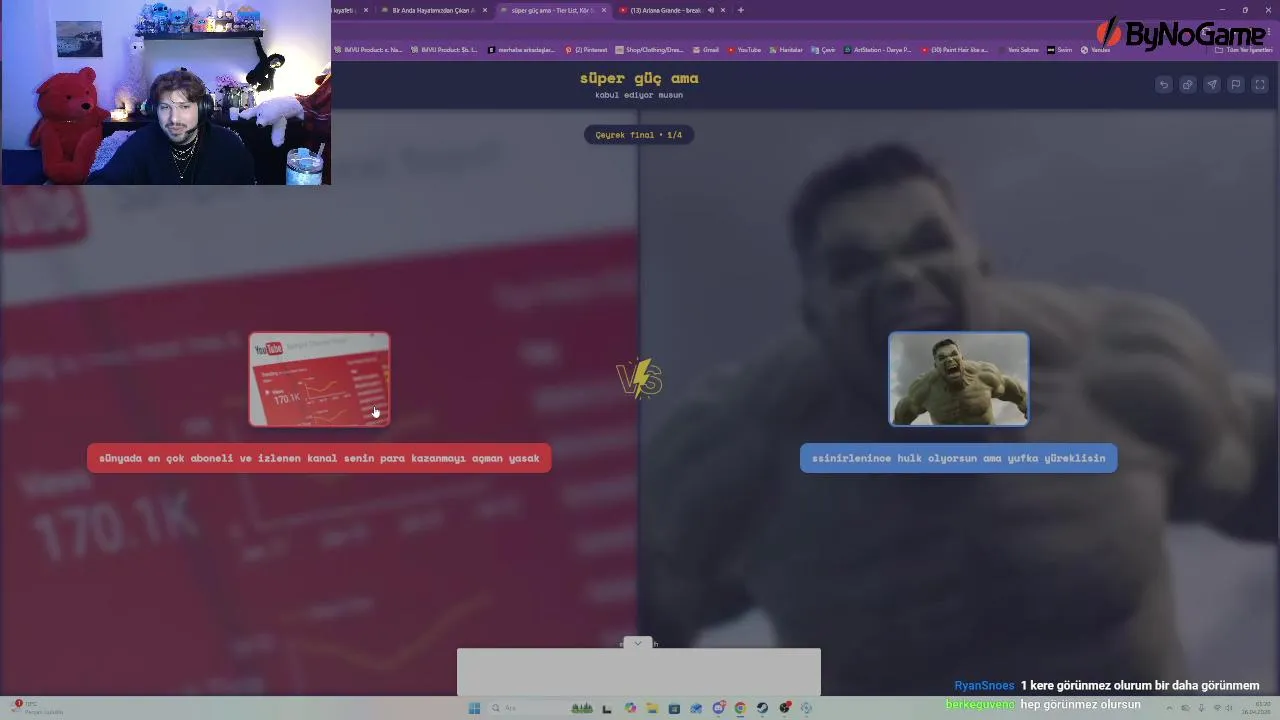Open the forest-trees widget icon on the taskbar
This screenshot has height=720, width=1280.
point(582,708)
